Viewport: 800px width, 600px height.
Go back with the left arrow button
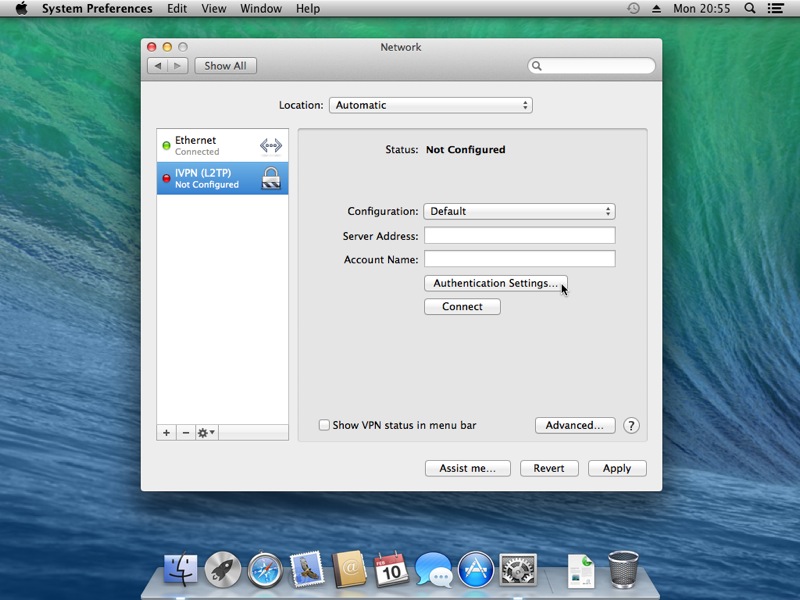tap(158, 66)
